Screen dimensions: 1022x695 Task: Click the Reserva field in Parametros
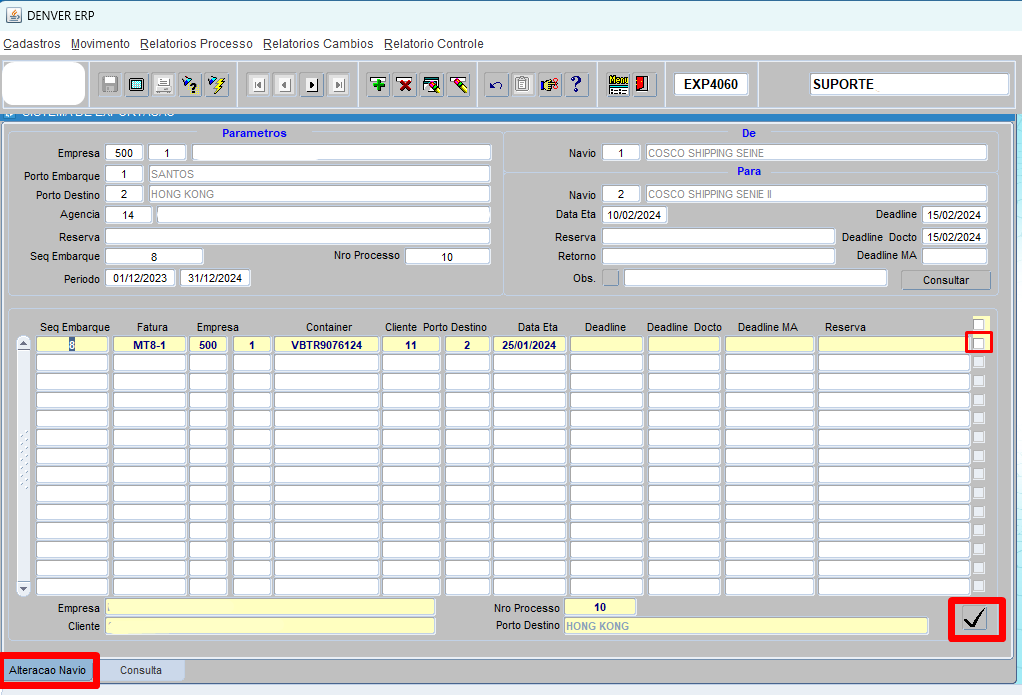coord(298,237)
